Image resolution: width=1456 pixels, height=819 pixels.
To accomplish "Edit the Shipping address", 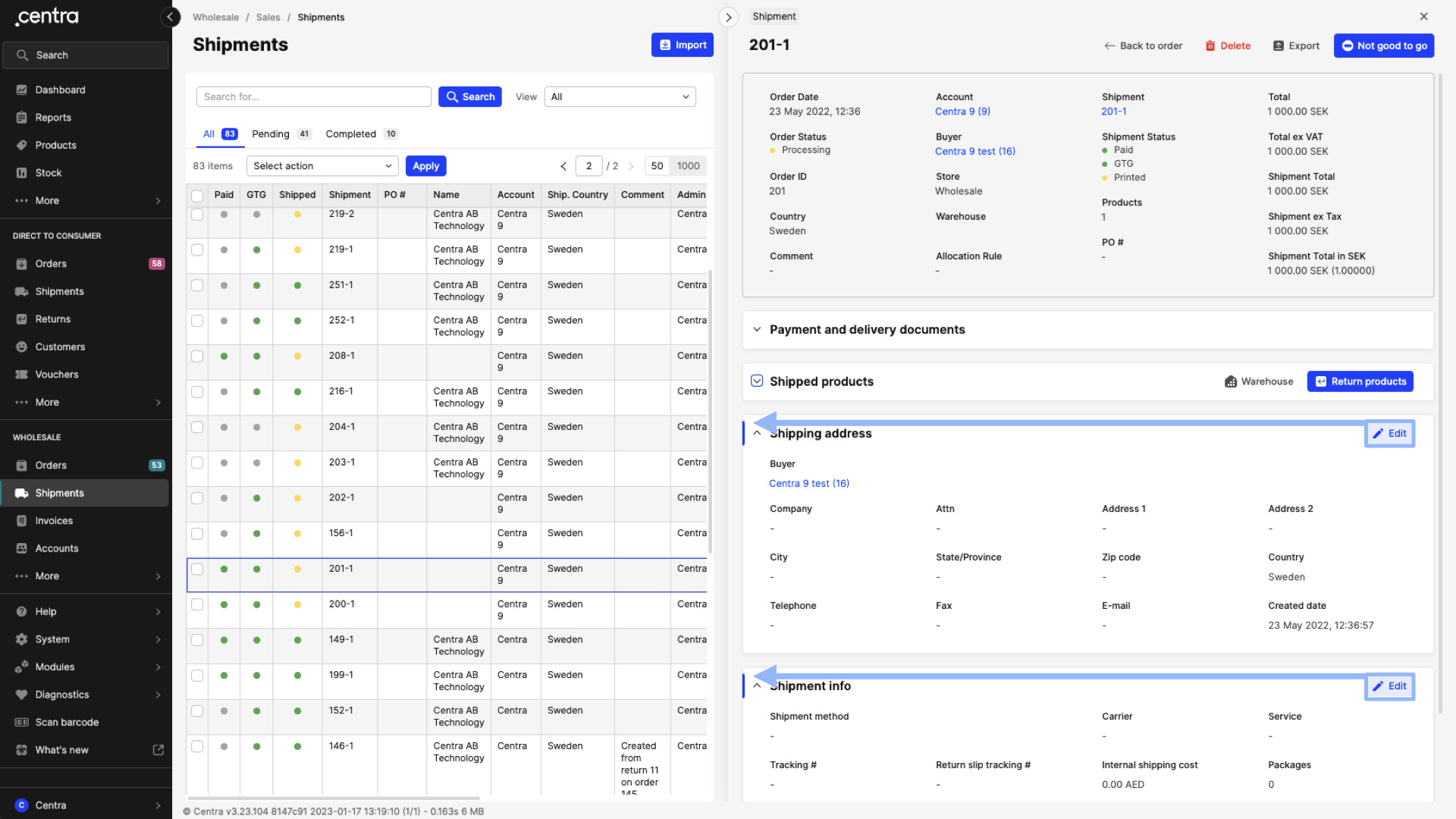I will click(1389, 434).
